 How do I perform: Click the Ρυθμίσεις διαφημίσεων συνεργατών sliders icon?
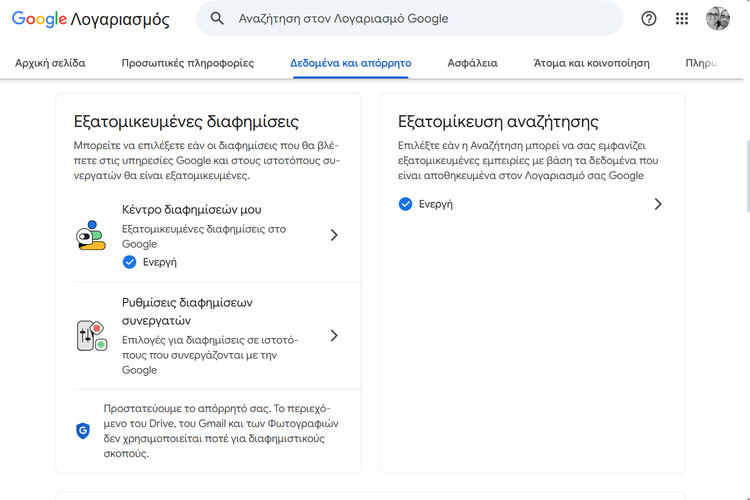[x=91, y=335]
